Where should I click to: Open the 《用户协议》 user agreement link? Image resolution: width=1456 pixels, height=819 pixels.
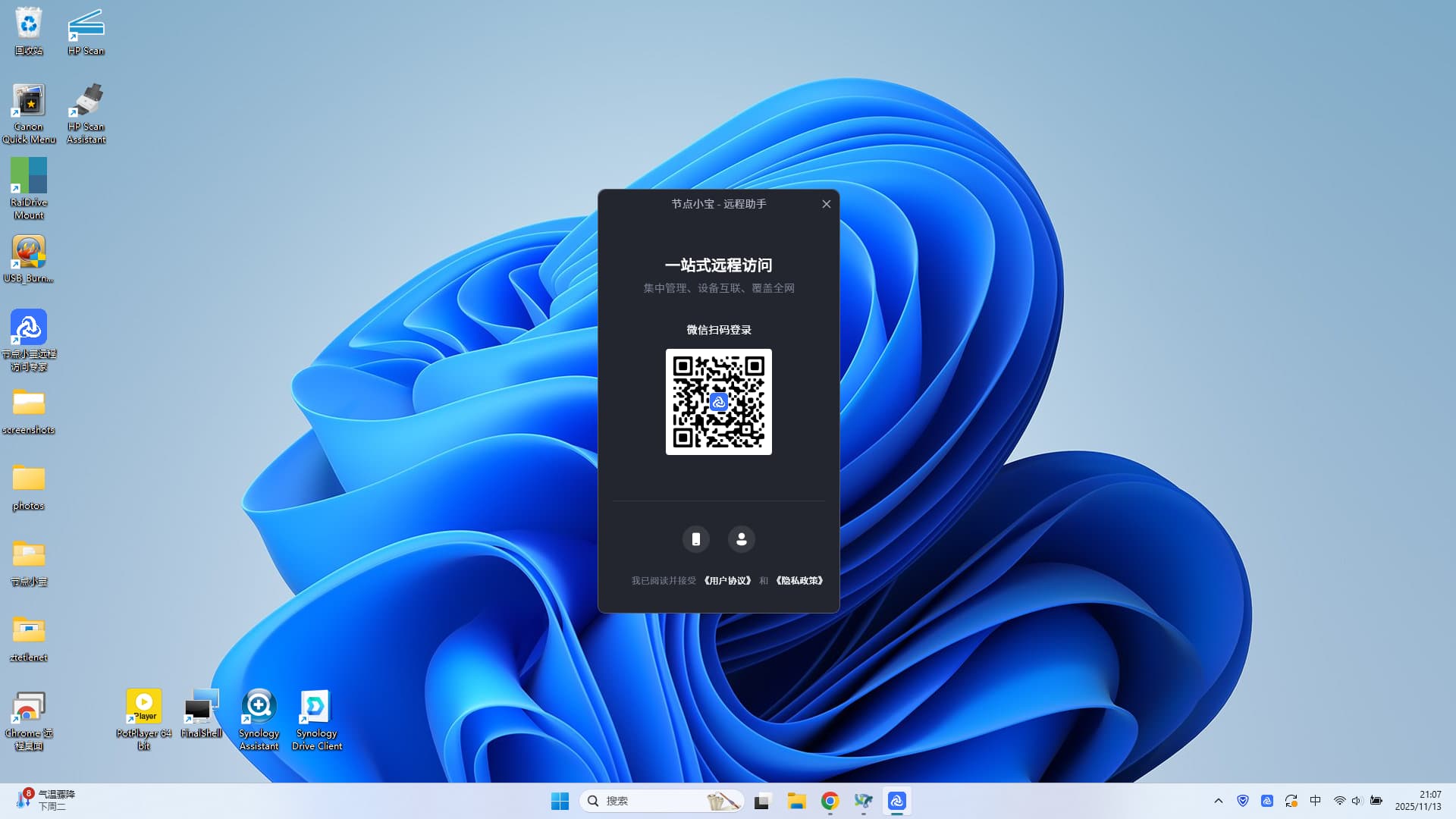[727, 580]
